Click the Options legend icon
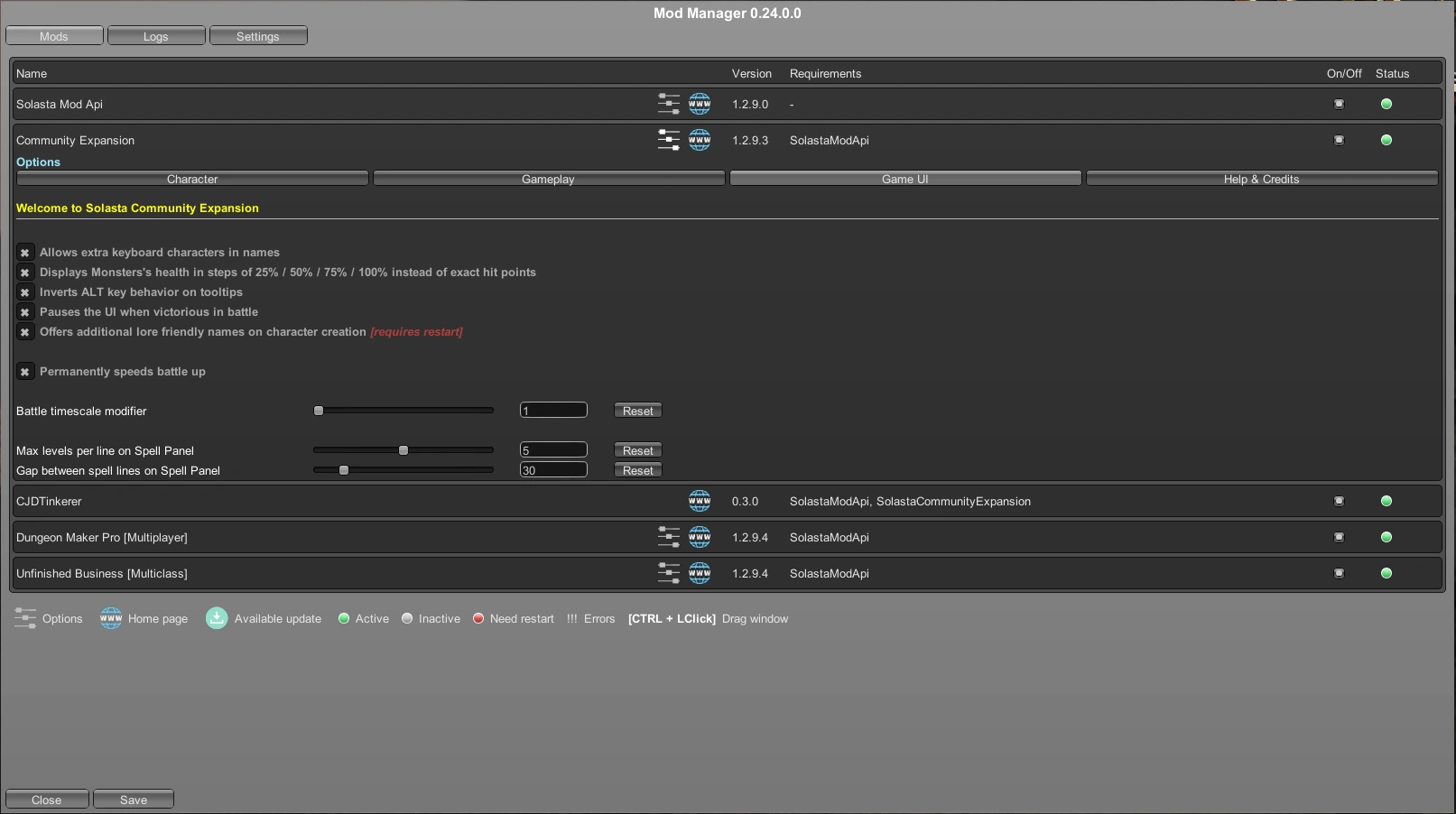The image size is (1456, 814). 25,618
